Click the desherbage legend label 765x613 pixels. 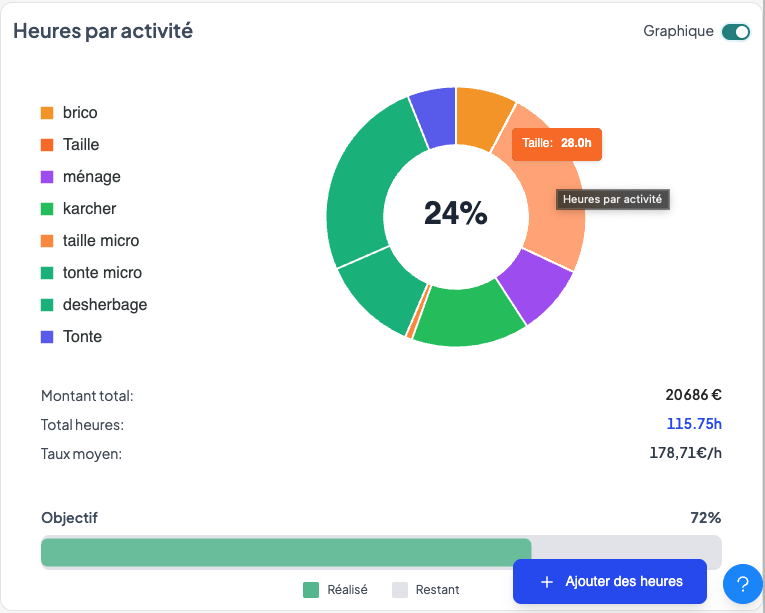click(x=105, y=305)
